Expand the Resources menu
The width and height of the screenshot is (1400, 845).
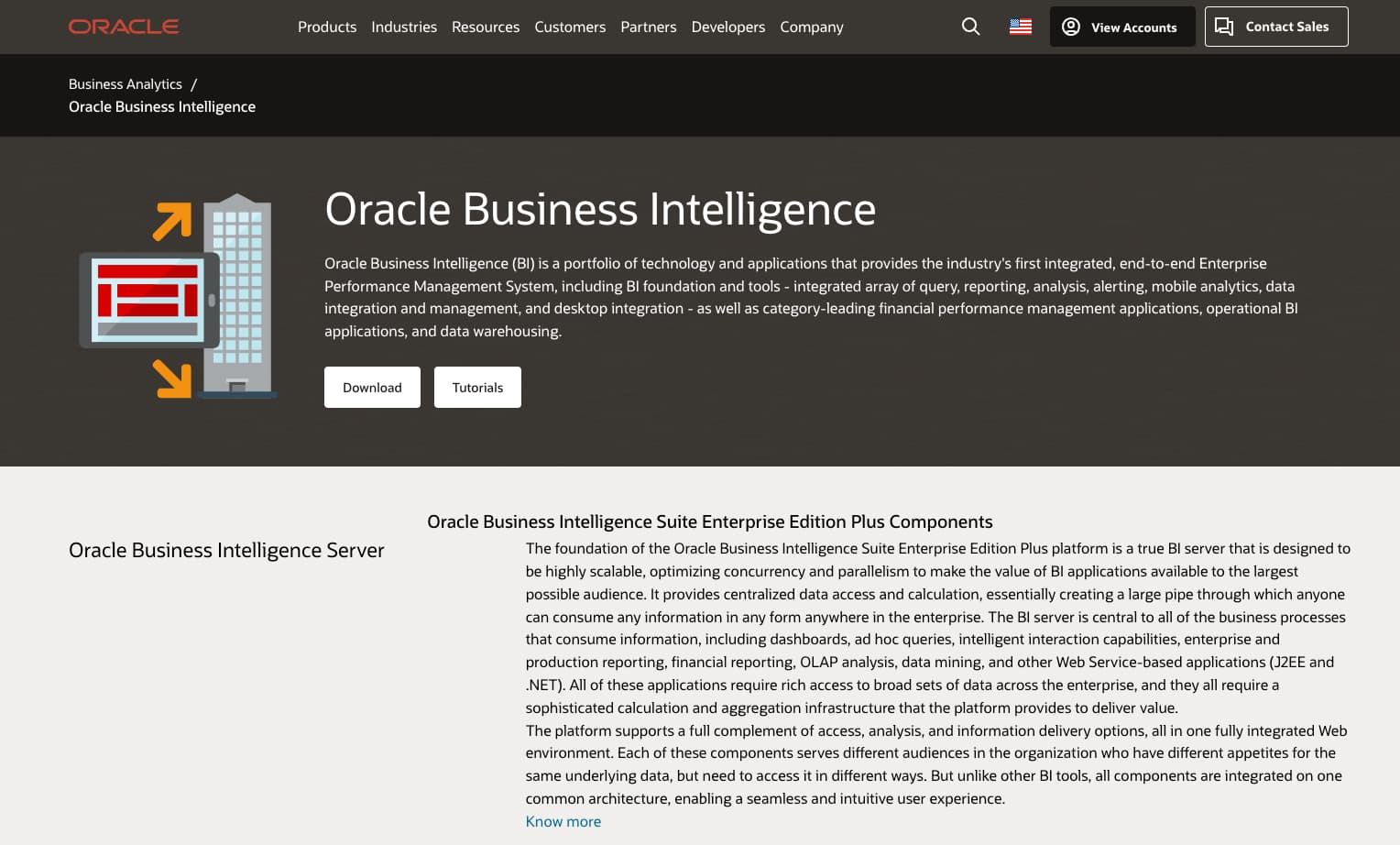pos(486,27)
